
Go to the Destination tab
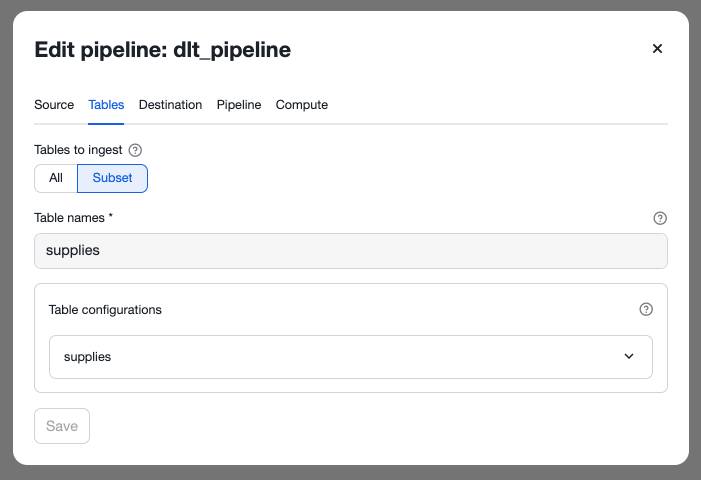(170, 105)
